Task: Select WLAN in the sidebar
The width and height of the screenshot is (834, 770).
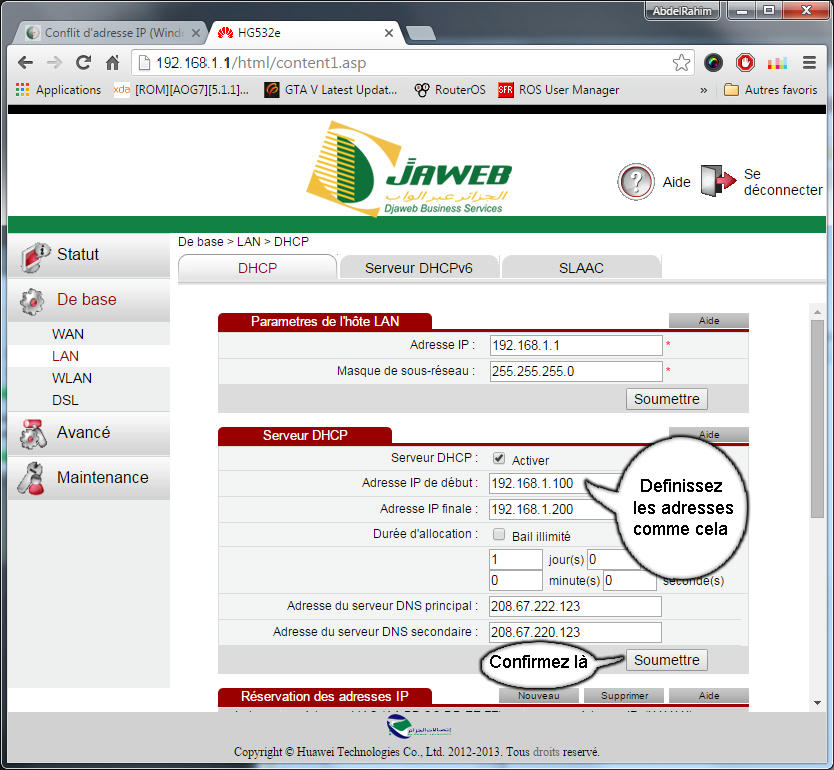Action: coord(72,378)
